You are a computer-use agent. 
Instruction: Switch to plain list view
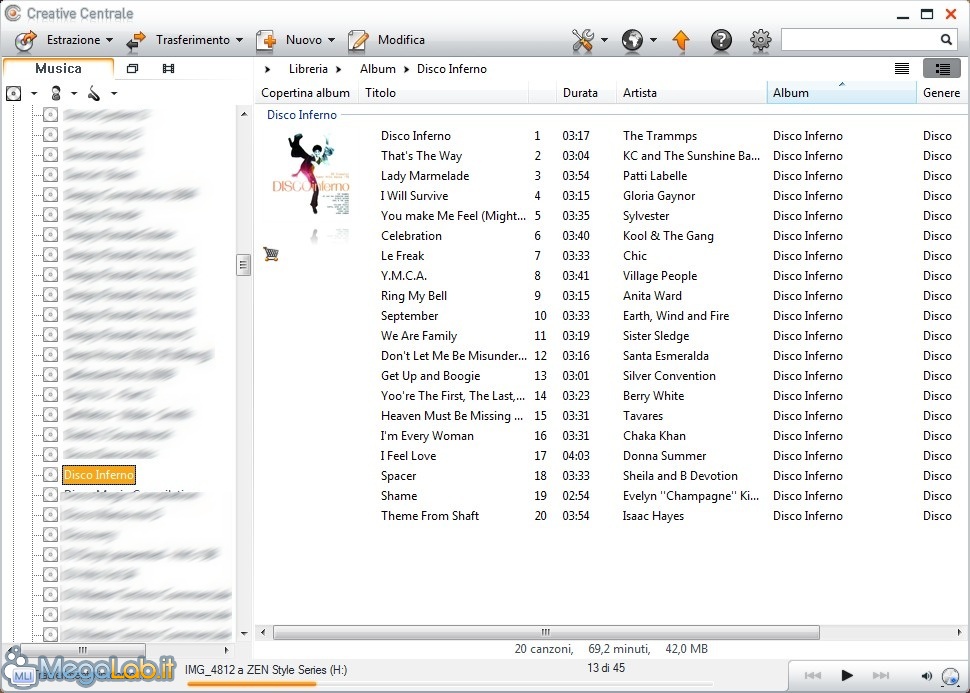tap(902, 69)
